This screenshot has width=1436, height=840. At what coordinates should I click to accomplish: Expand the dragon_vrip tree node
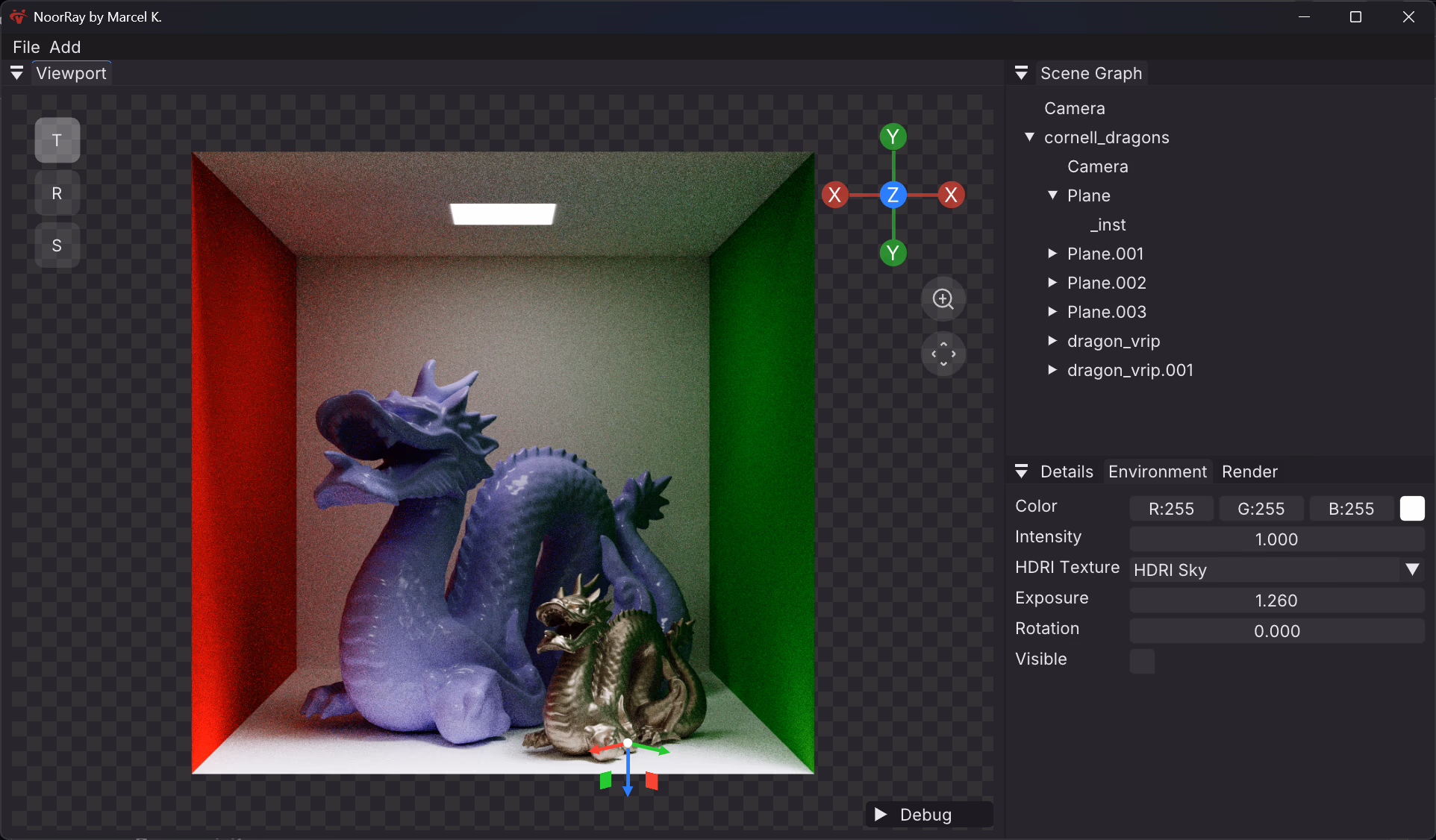tap(1052, 341)
